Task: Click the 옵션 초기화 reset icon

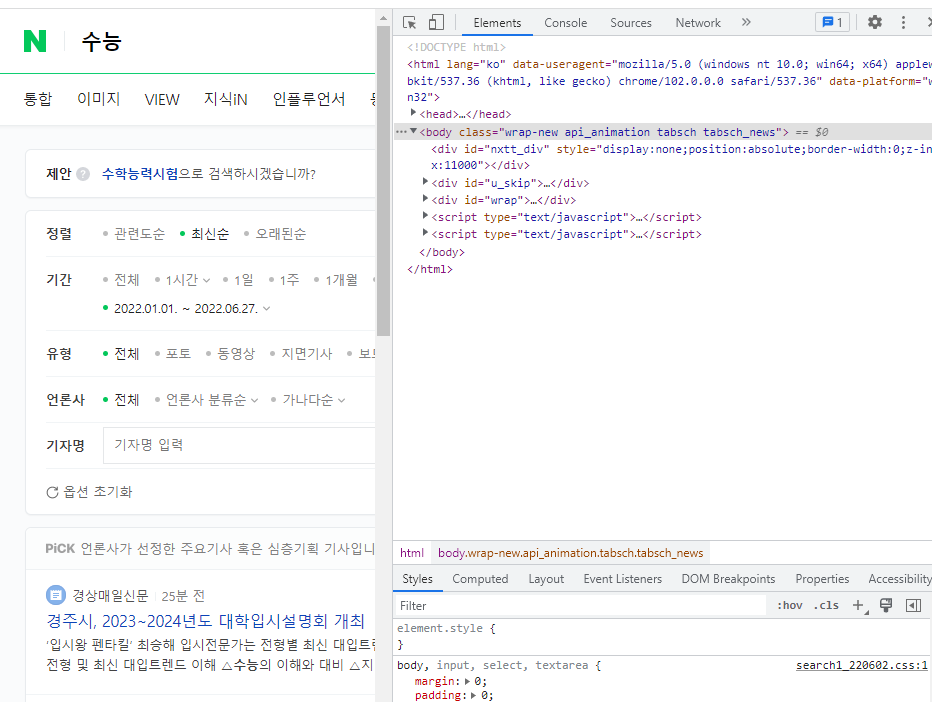Action: pos(52,492)
